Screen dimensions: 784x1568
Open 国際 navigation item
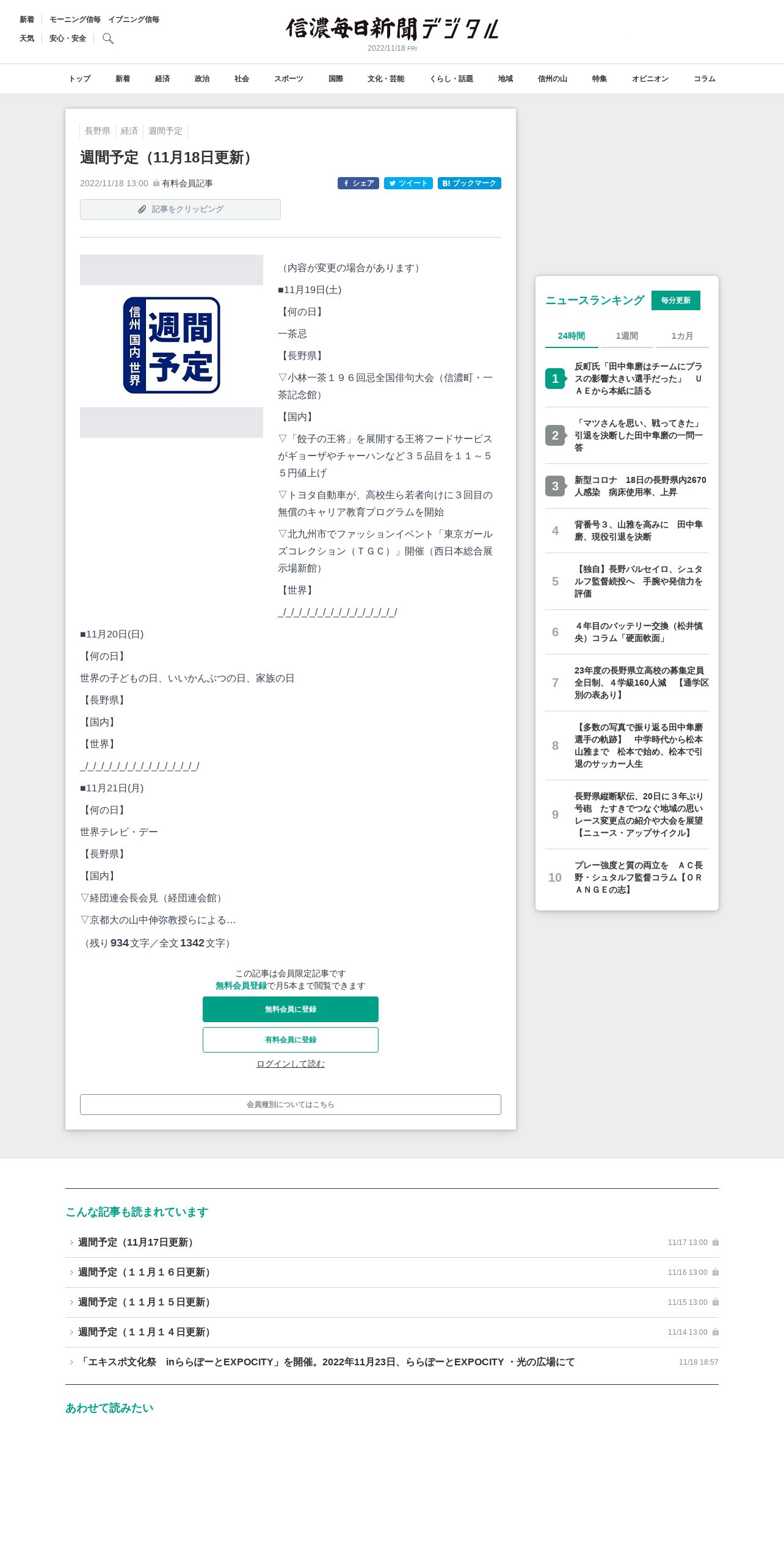[336, 79]
